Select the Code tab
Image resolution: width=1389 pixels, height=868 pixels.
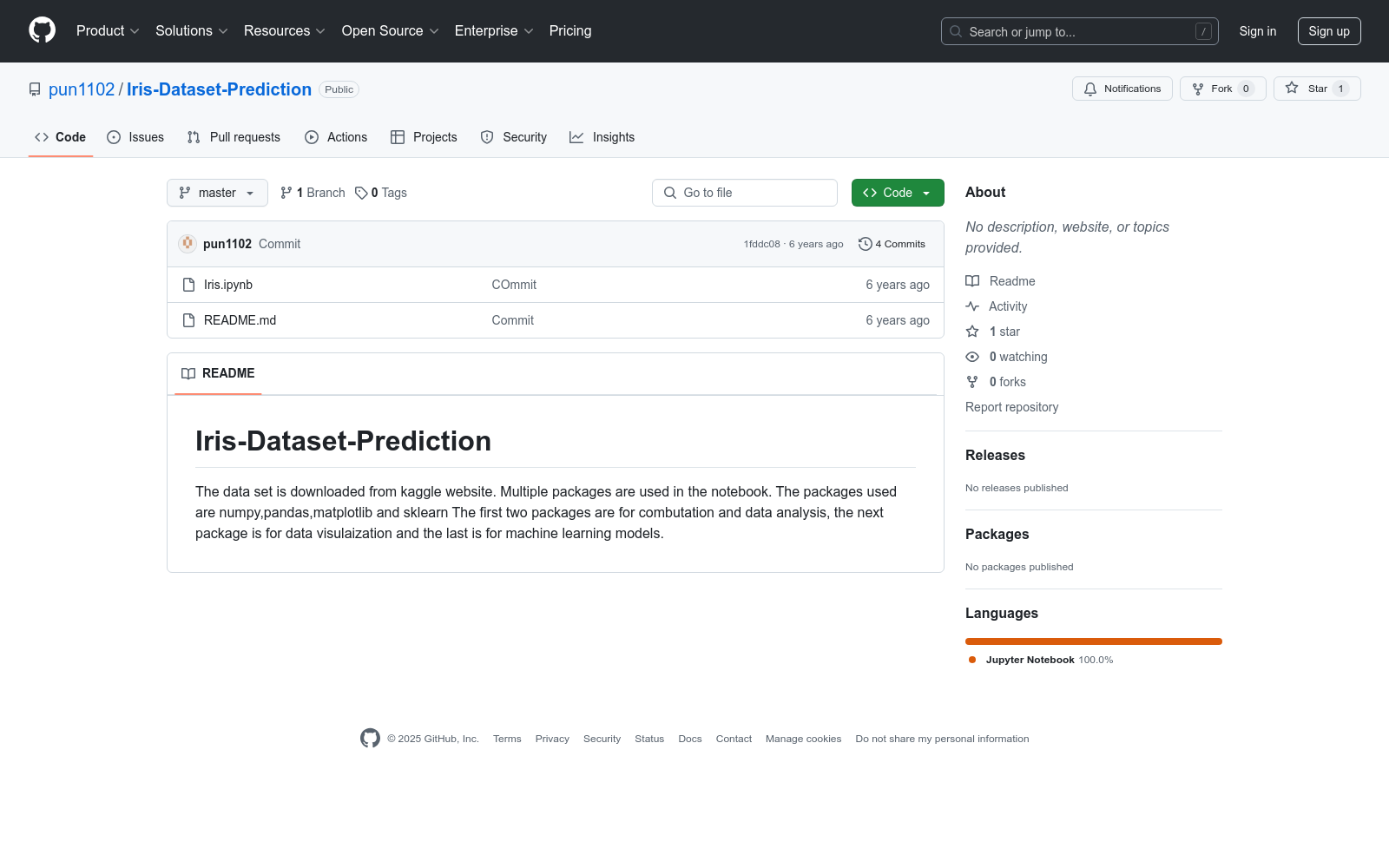pyautogui.click(x=61, y=137)
